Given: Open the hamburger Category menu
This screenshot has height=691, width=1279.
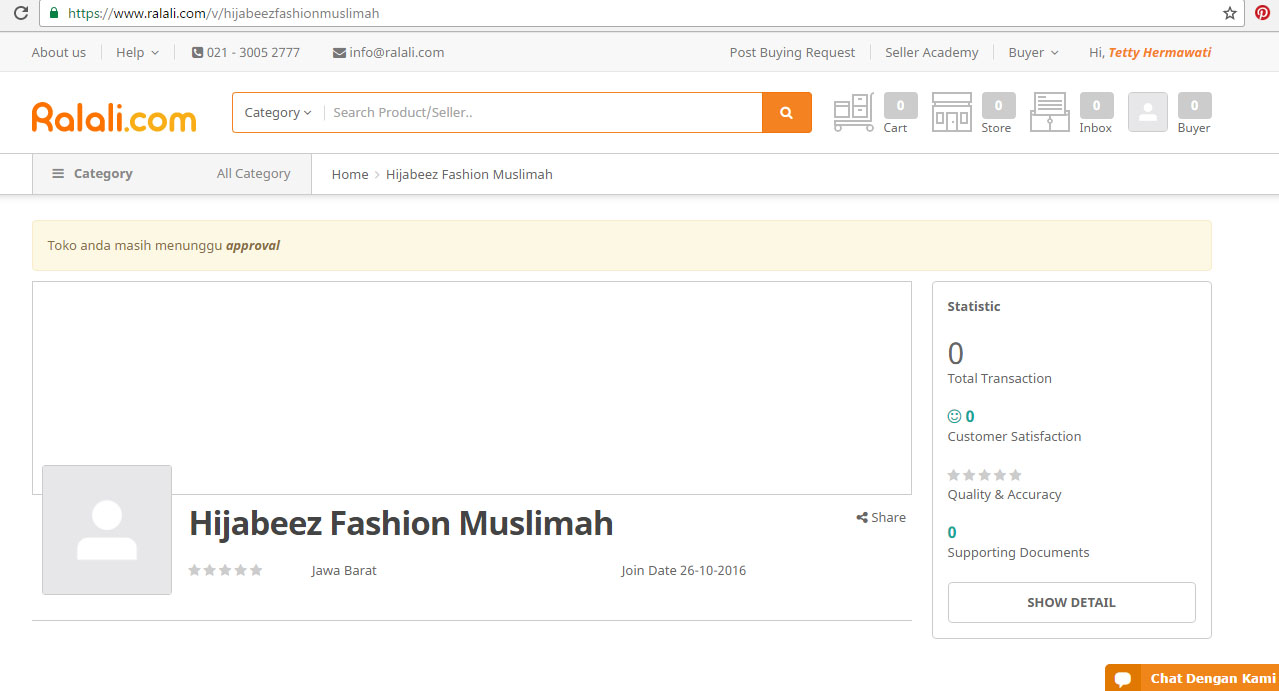Looking at the screenshot, I should (x=92, y=174).
